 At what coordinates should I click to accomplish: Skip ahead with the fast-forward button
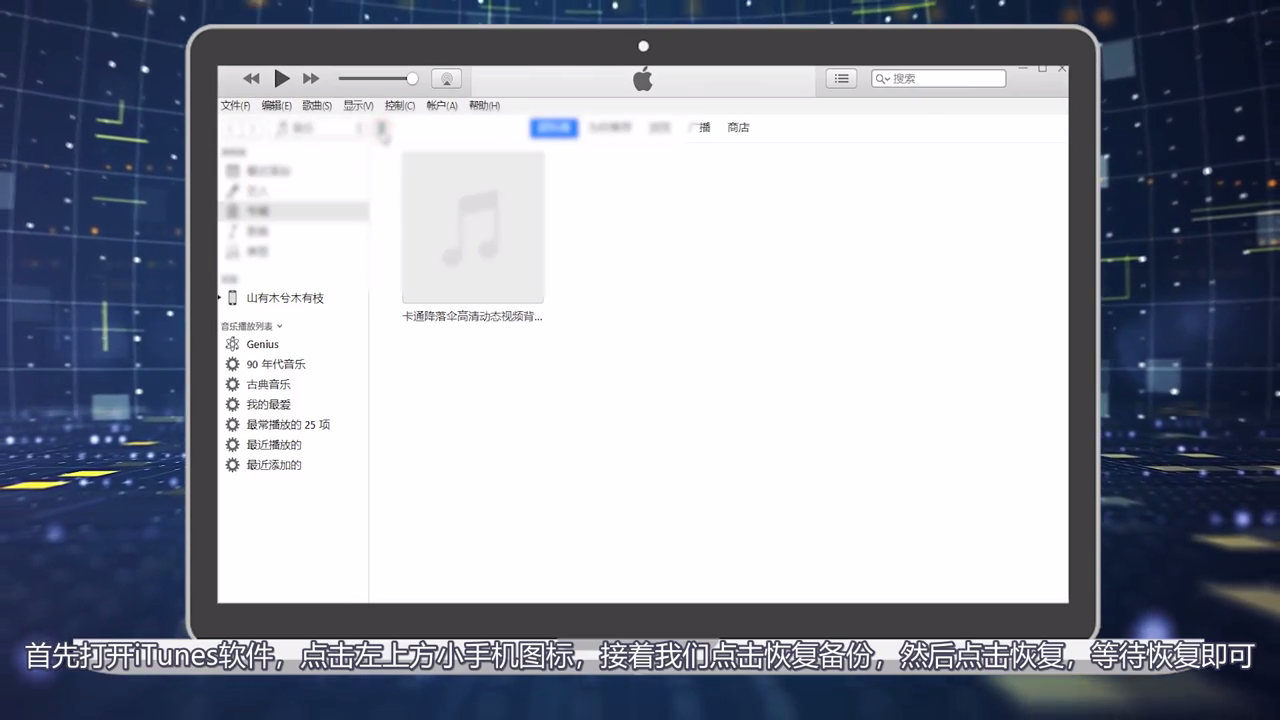point(311,78)
